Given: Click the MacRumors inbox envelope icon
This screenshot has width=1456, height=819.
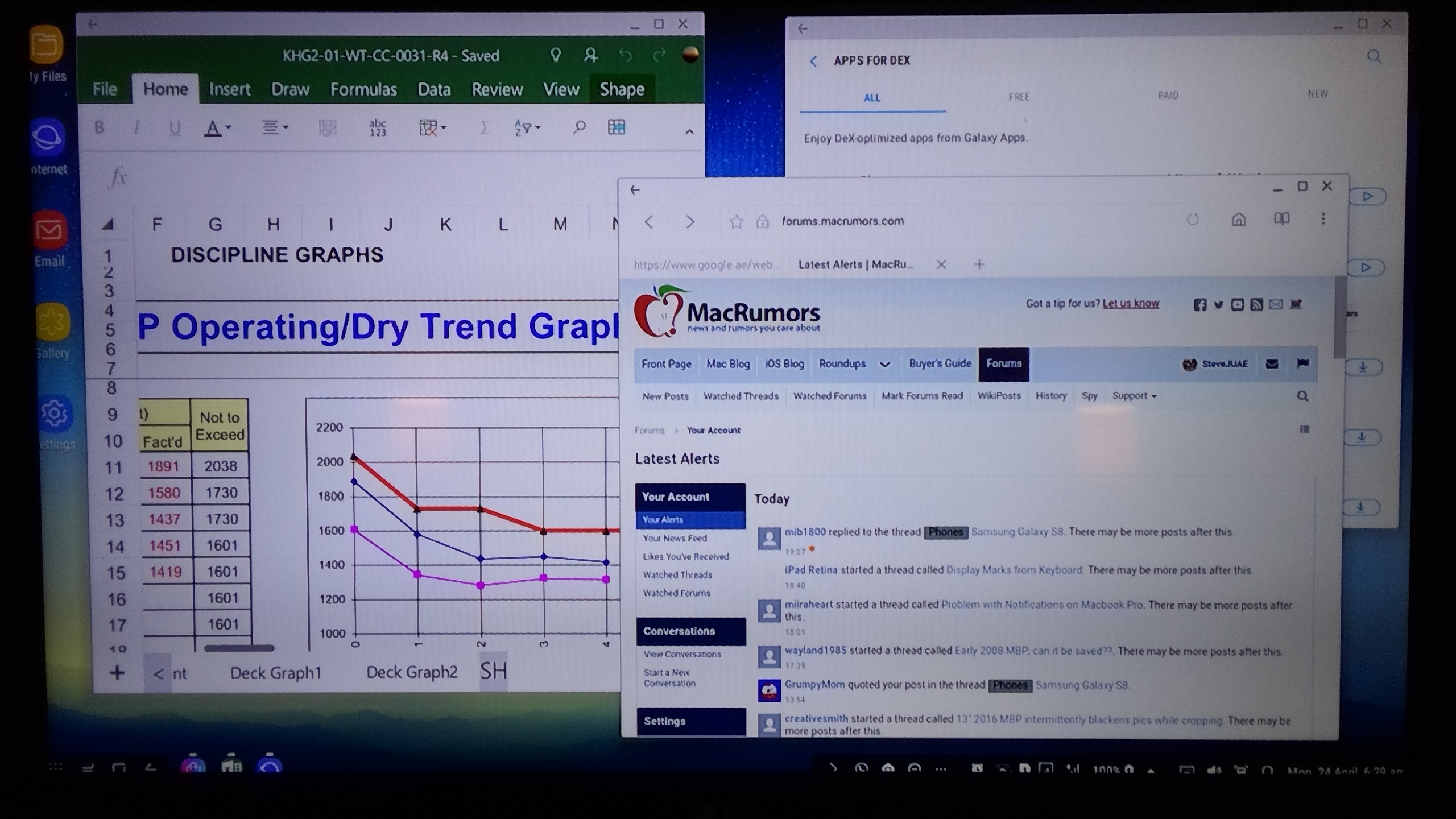Looking at the screenshot, I should (x=1272, y=364).
